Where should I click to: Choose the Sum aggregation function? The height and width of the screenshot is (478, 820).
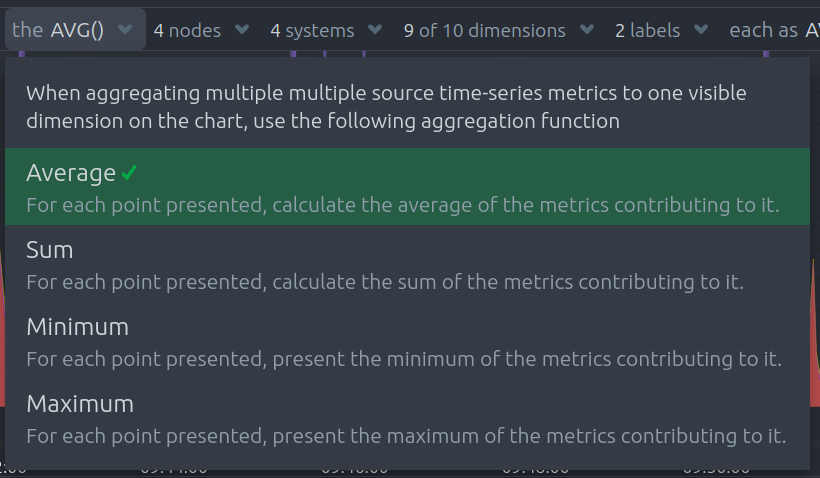[x=407, y=264]
